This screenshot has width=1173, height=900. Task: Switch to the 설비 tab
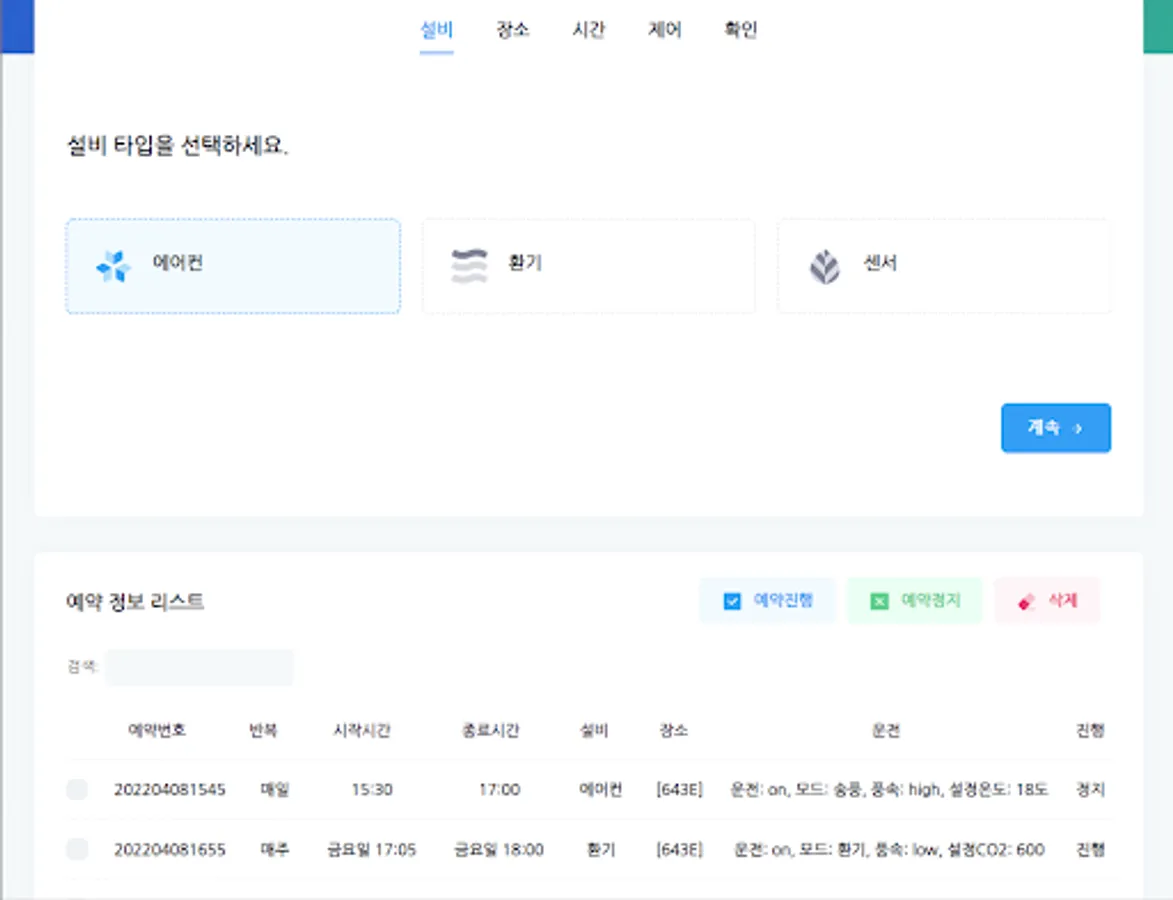coord(435,29)
